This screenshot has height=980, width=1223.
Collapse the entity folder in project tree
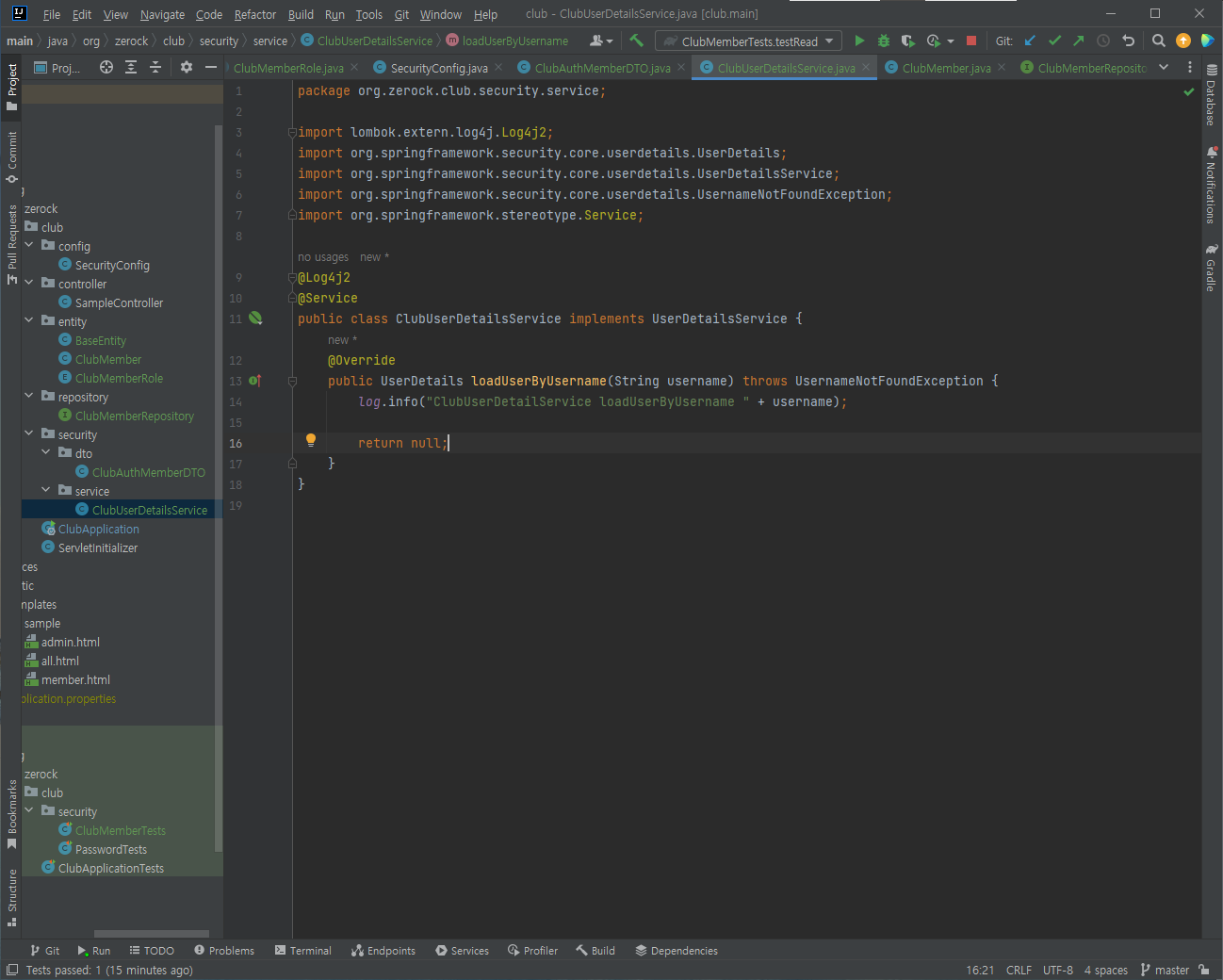pyautogui.click(x=29, y=320)
